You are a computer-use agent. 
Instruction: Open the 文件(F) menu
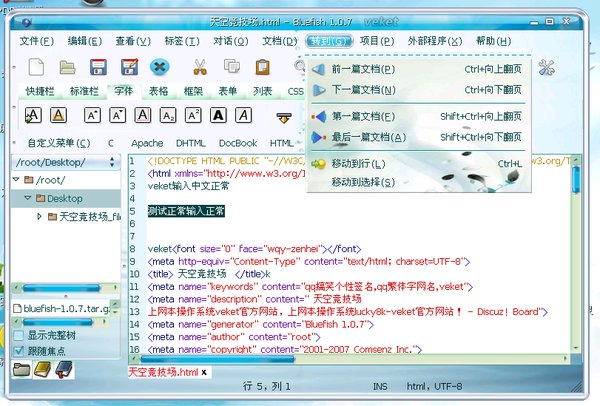(x=37, y=41)
